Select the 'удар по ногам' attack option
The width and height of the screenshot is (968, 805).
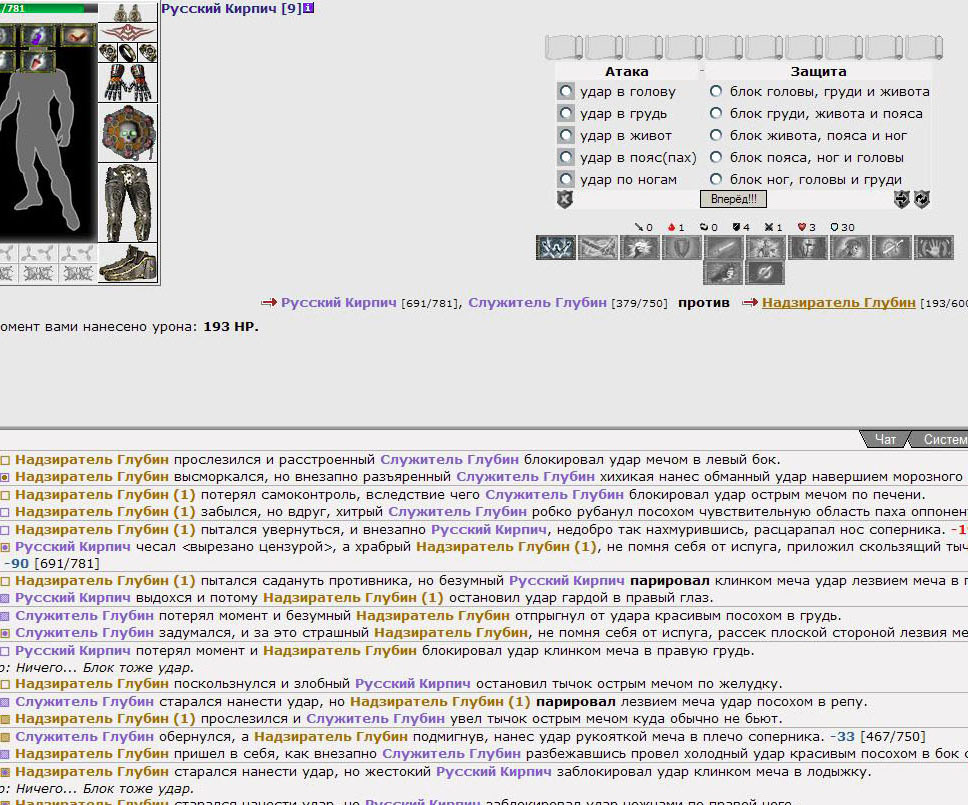[566, 180]
